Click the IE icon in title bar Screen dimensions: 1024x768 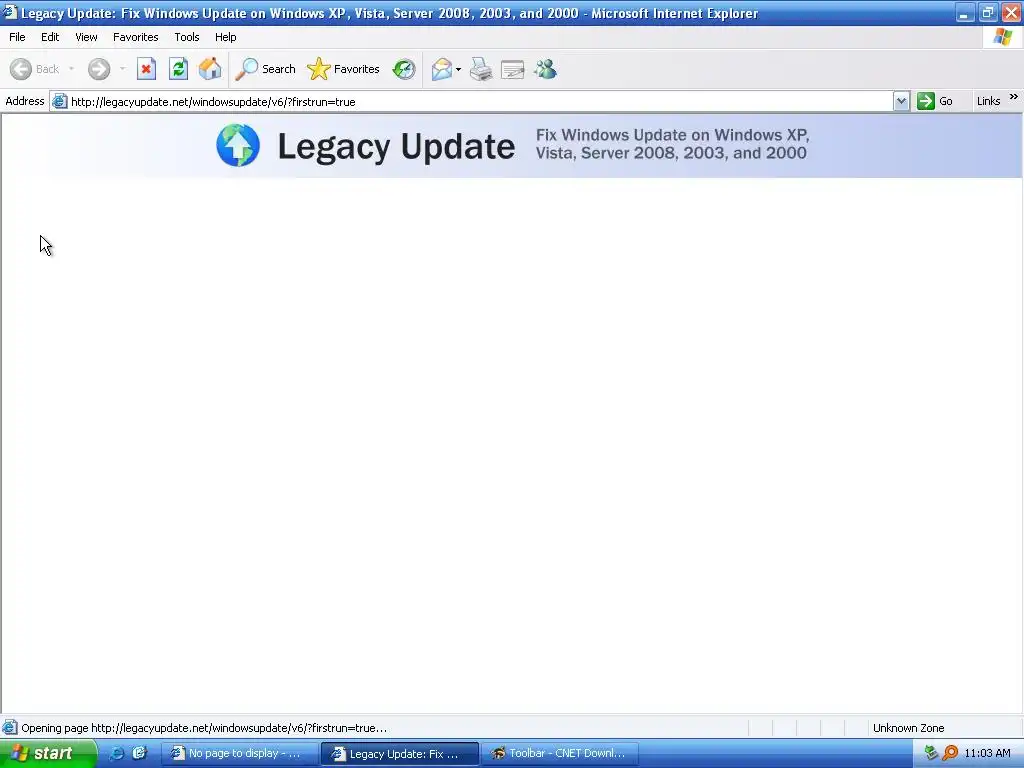(x=10, y=12)
